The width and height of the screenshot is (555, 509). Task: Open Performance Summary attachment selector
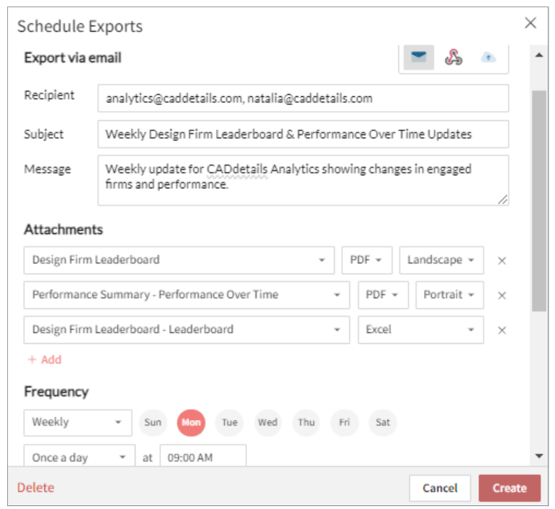coord(187,295)
